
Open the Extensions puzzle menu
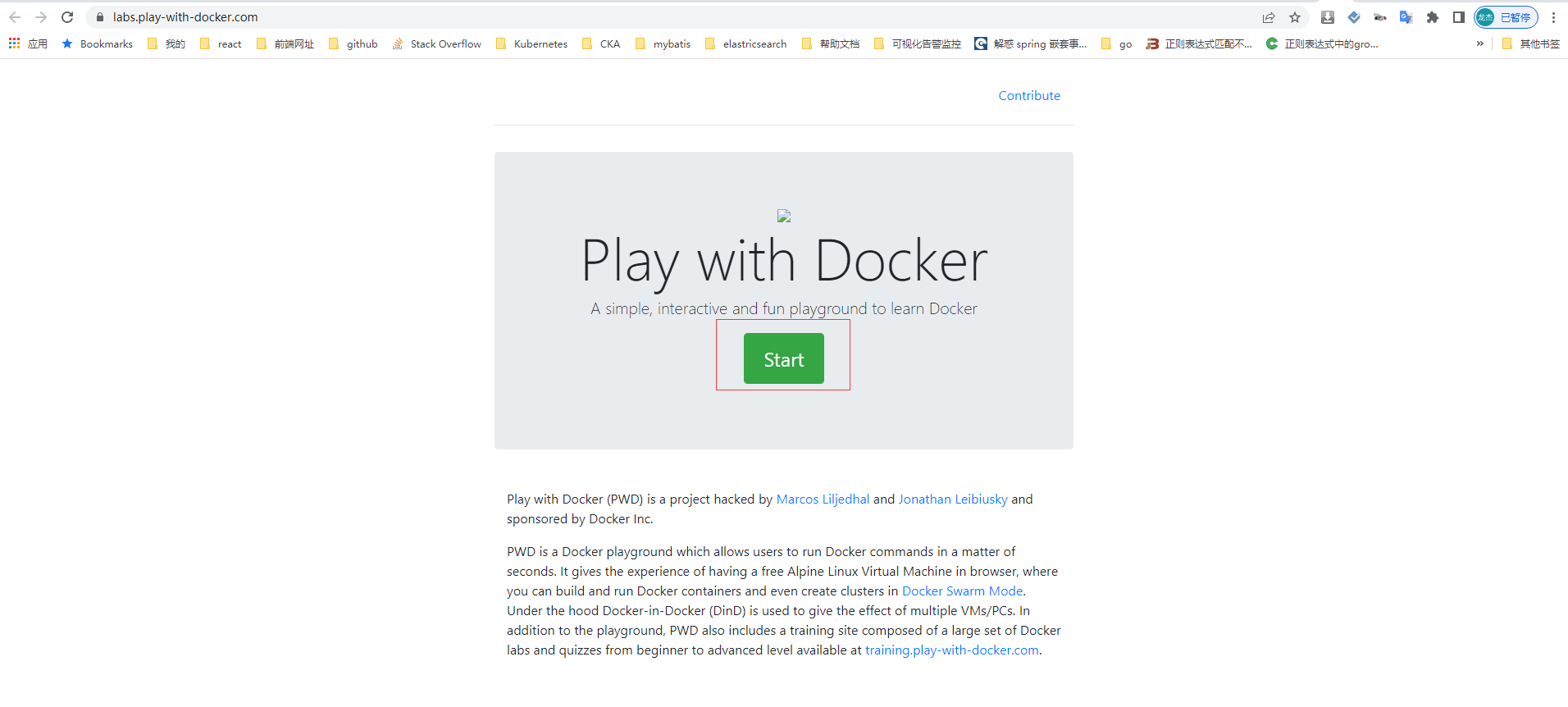coord(1433,17)
